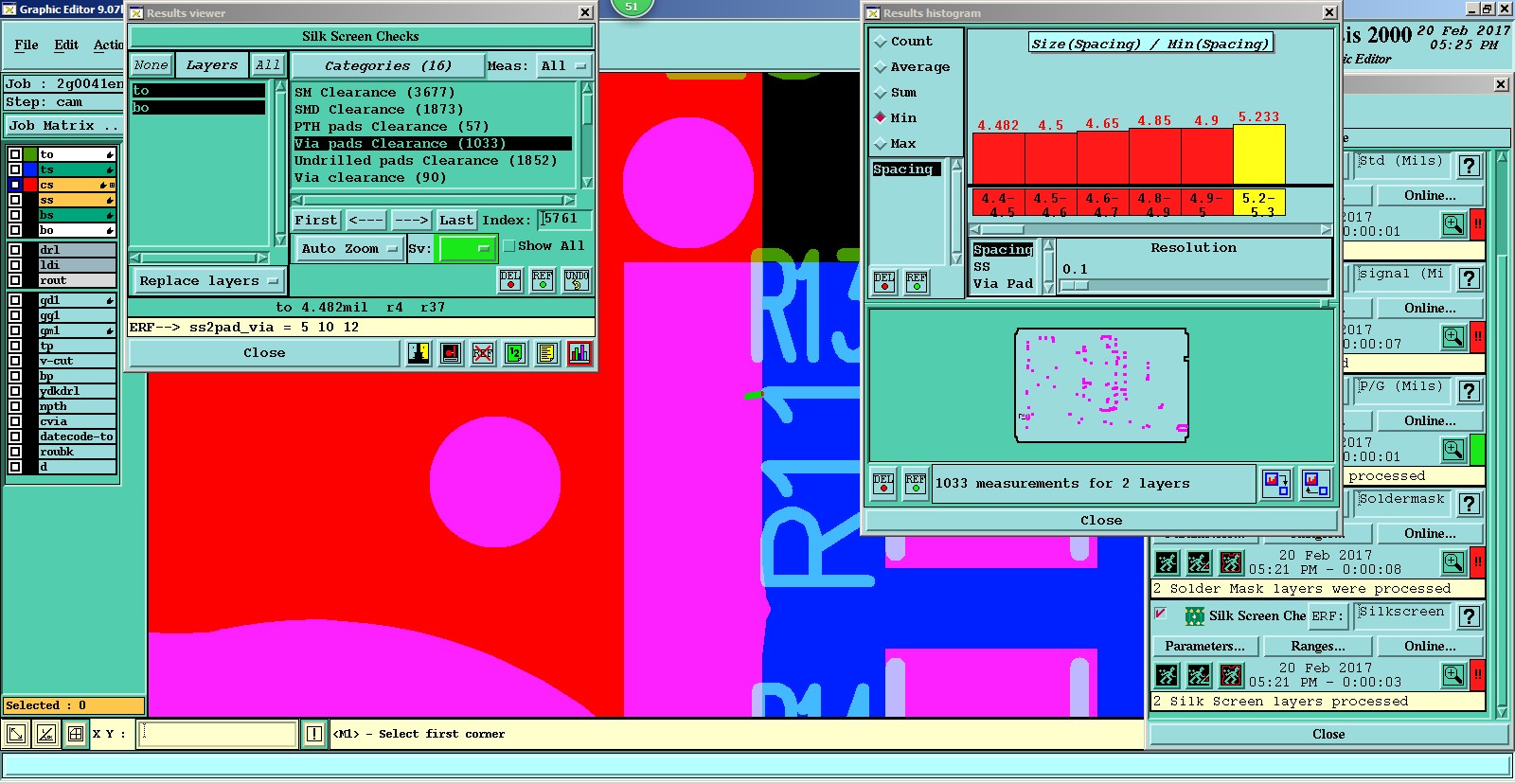The image size is (1515, 784).
Task: Open the histogram chart icon in Results viewer
Action: (579, 353)
